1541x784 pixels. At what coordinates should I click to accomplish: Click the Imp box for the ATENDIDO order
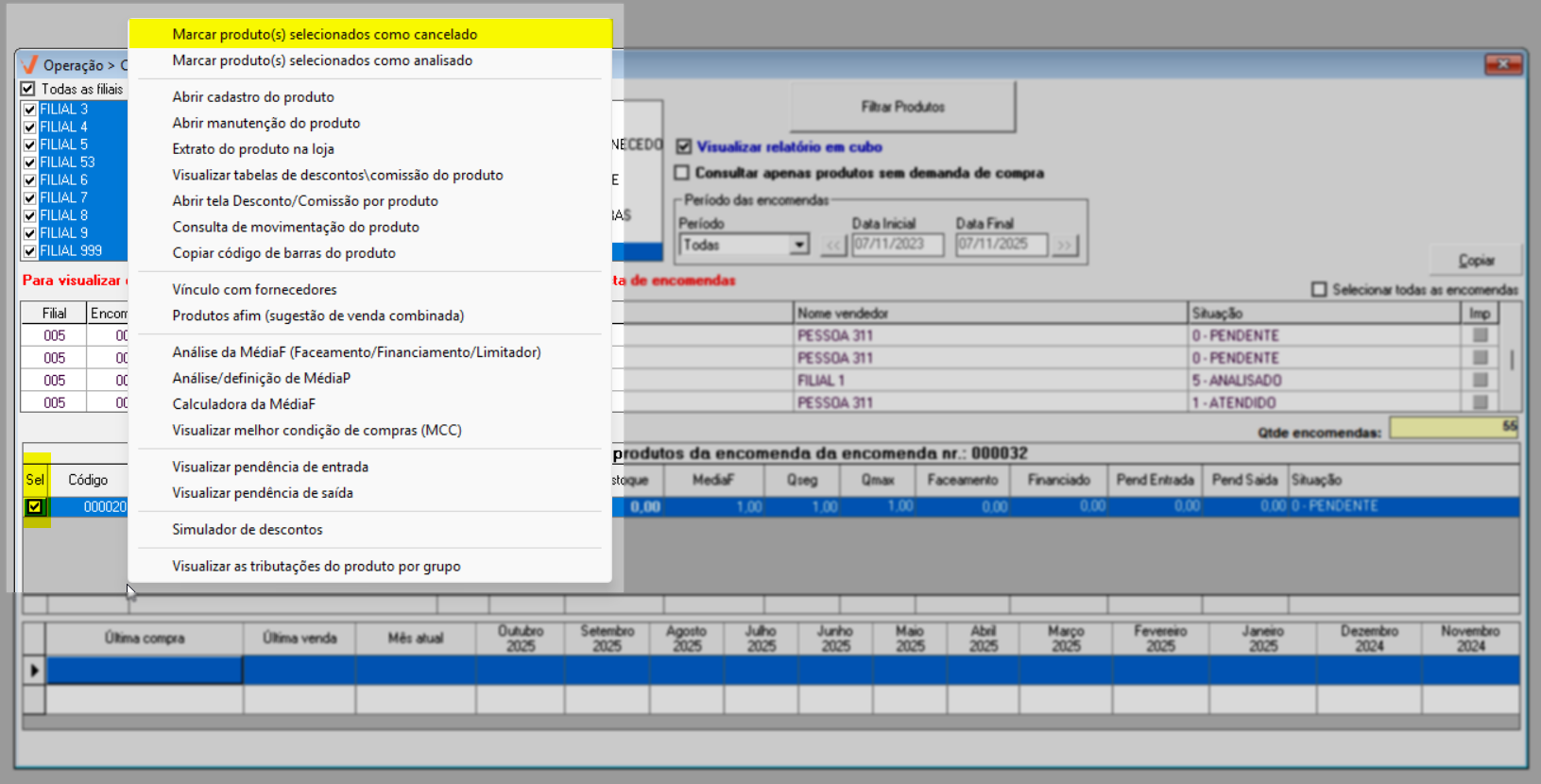[x=1480, y=402]
